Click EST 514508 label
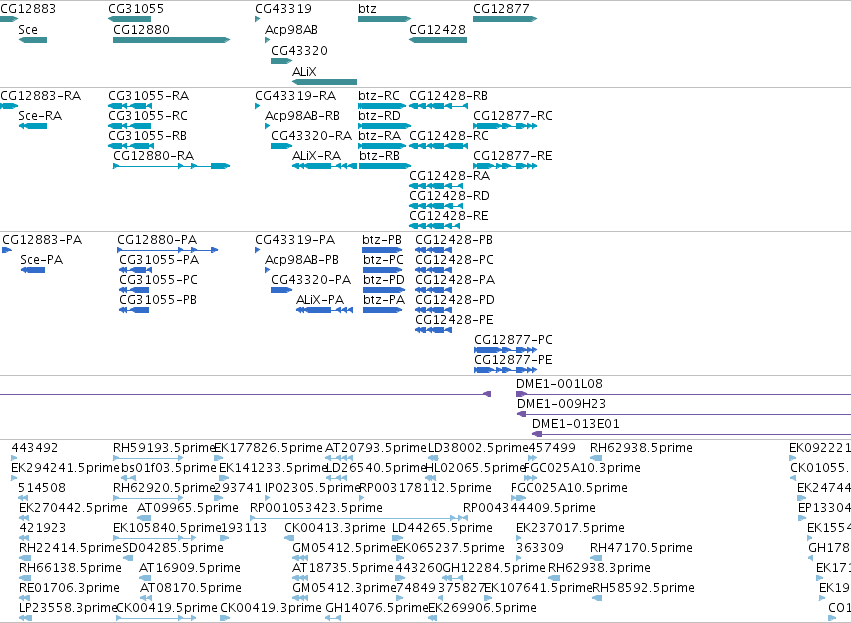The image size is (851, 623). [42, 488]
